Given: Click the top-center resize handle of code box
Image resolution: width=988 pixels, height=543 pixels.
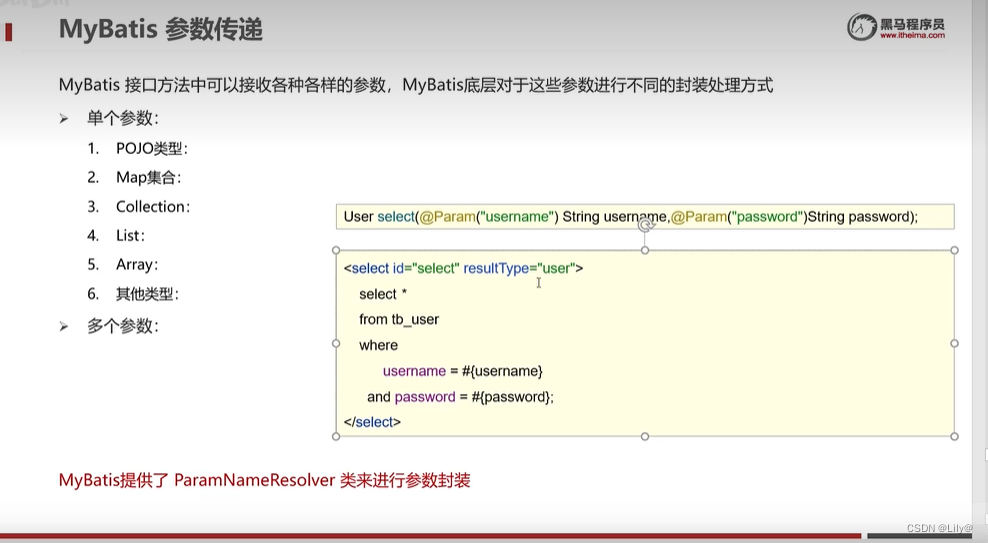Looking at the screenshot, I should click(645, 250).
